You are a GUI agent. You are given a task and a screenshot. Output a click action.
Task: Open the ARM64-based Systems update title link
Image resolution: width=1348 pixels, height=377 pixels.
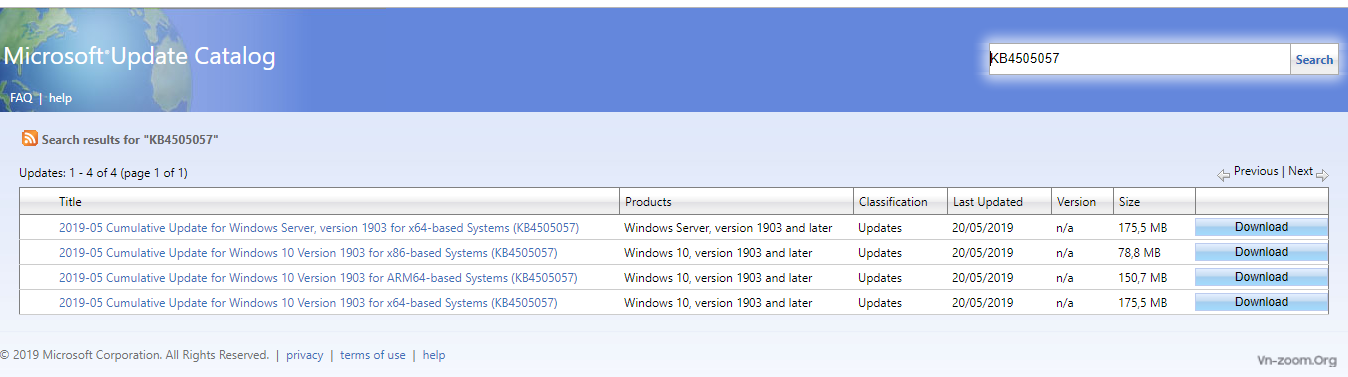coord(318,278)
